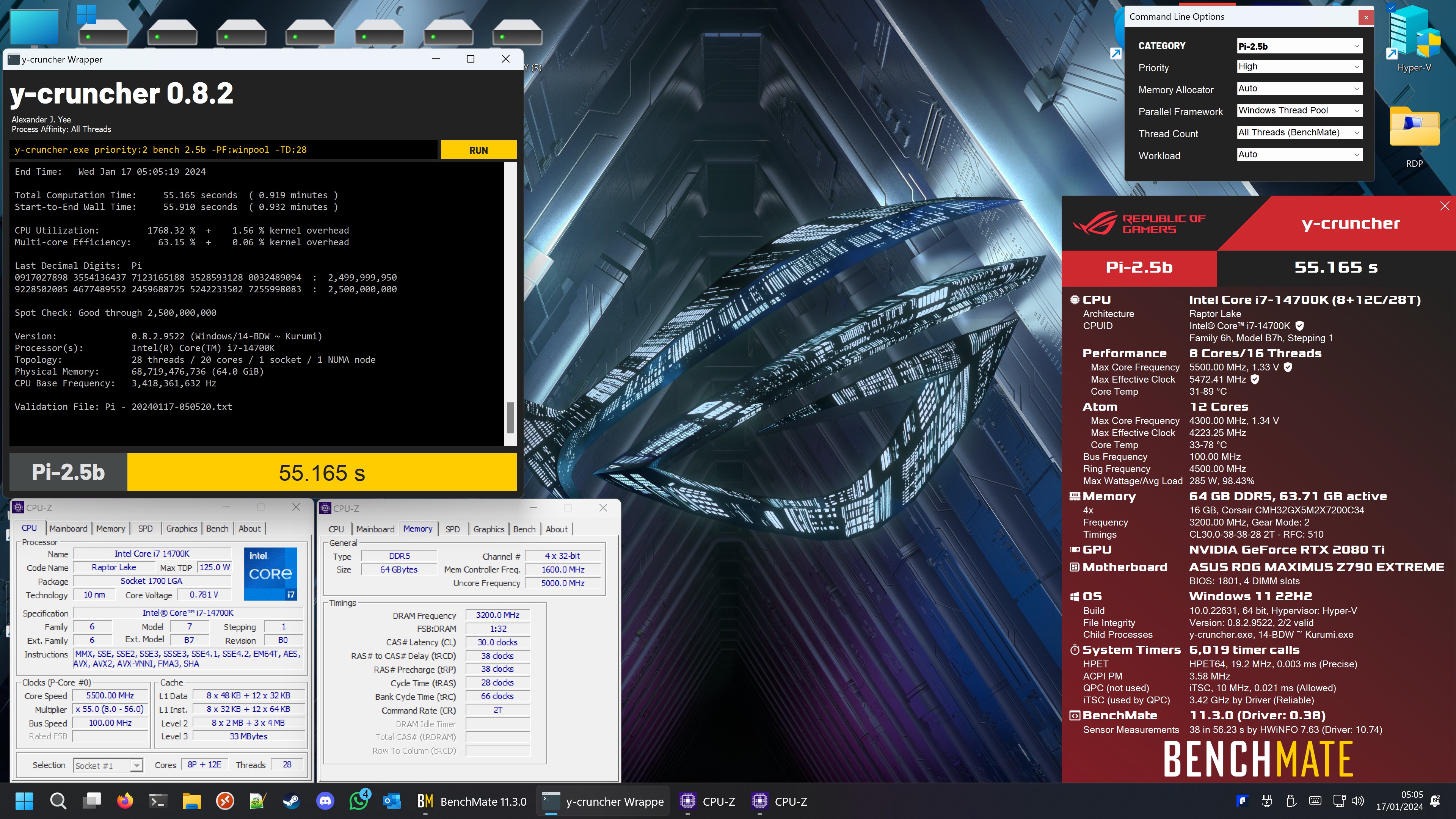Open SPD tab in CPU-Z Memory timings window
The width and height of the screenshot is (1456, 819).
[x=452, y=530]
